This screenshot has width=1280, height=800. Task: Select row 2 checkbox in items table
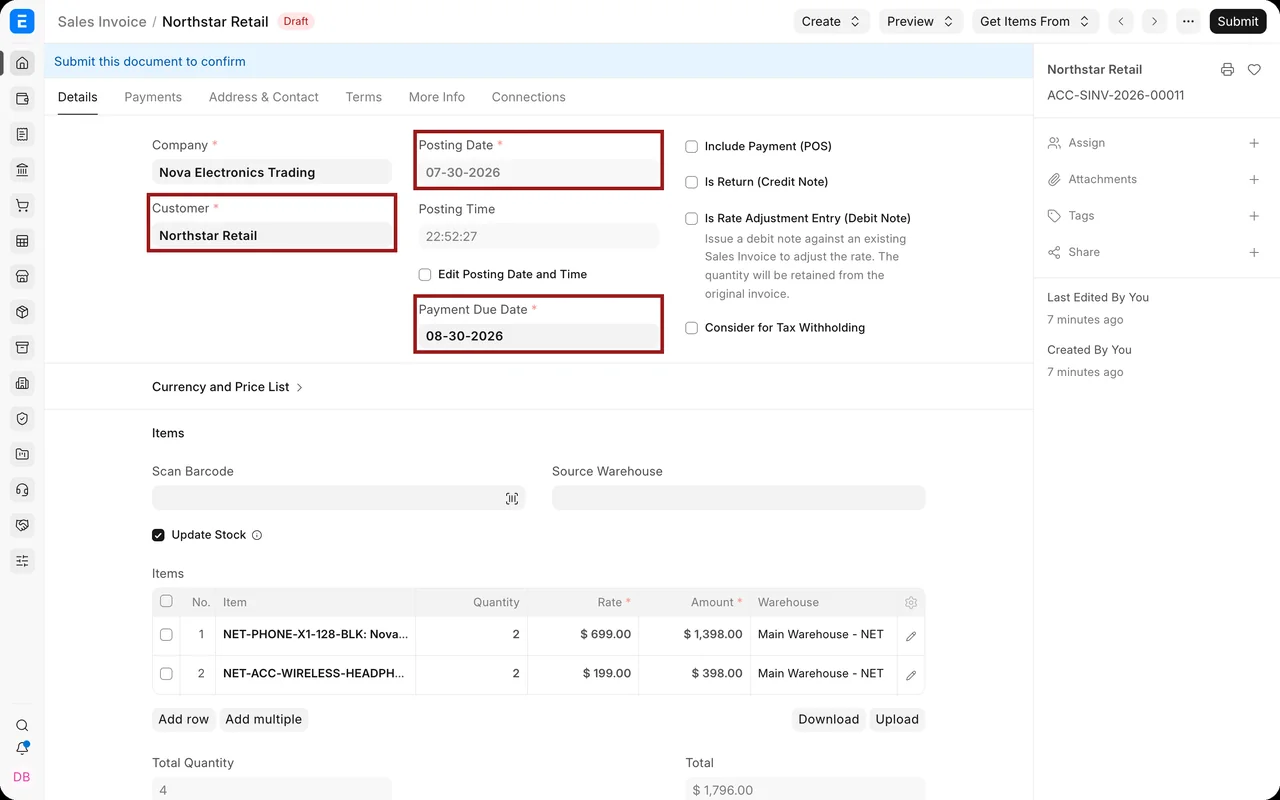[166, 674]
